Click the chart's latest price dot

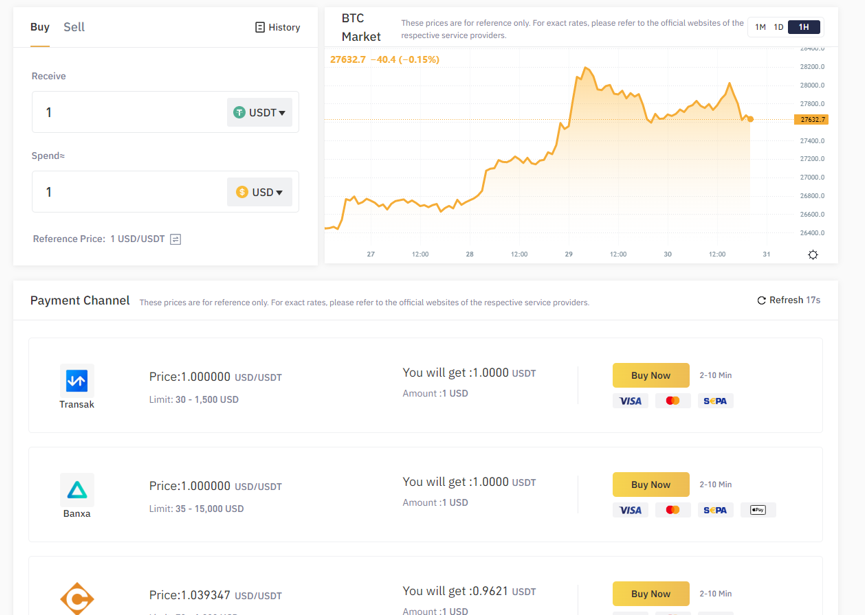coord(750,119)
